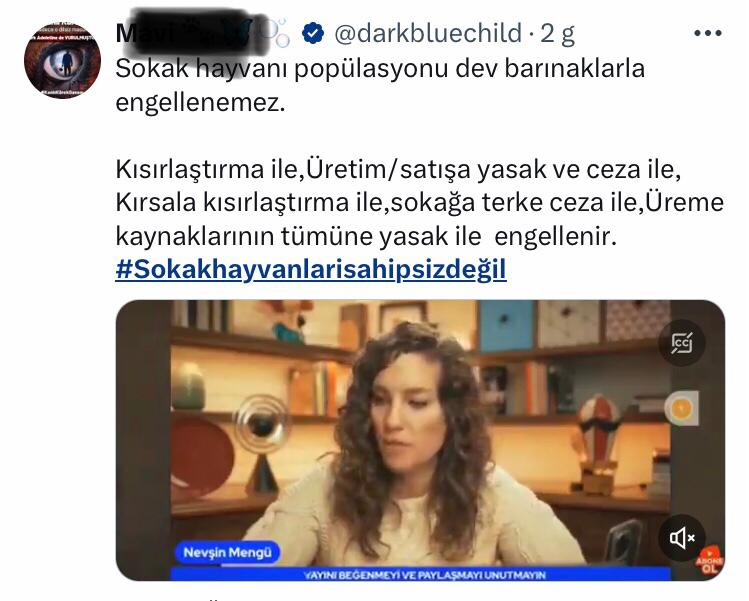
Task: Click the bubbles emoji beside display name
Action: pos(278,32)
